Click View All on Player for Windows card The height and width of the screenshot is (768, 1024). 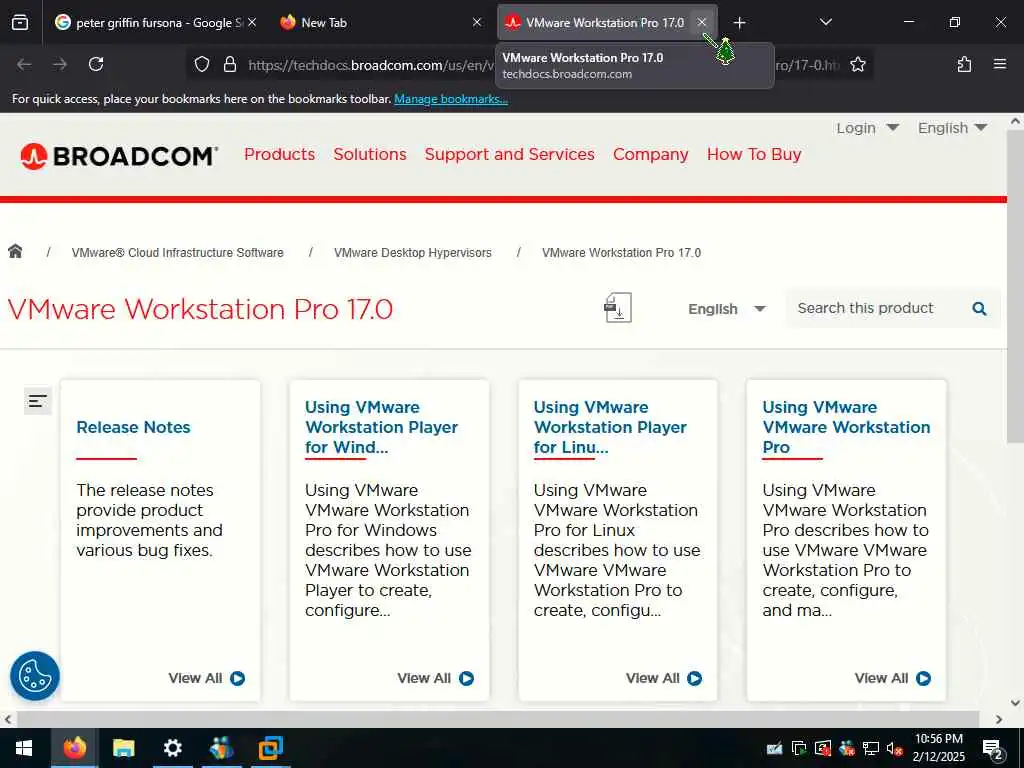[436, 679]
